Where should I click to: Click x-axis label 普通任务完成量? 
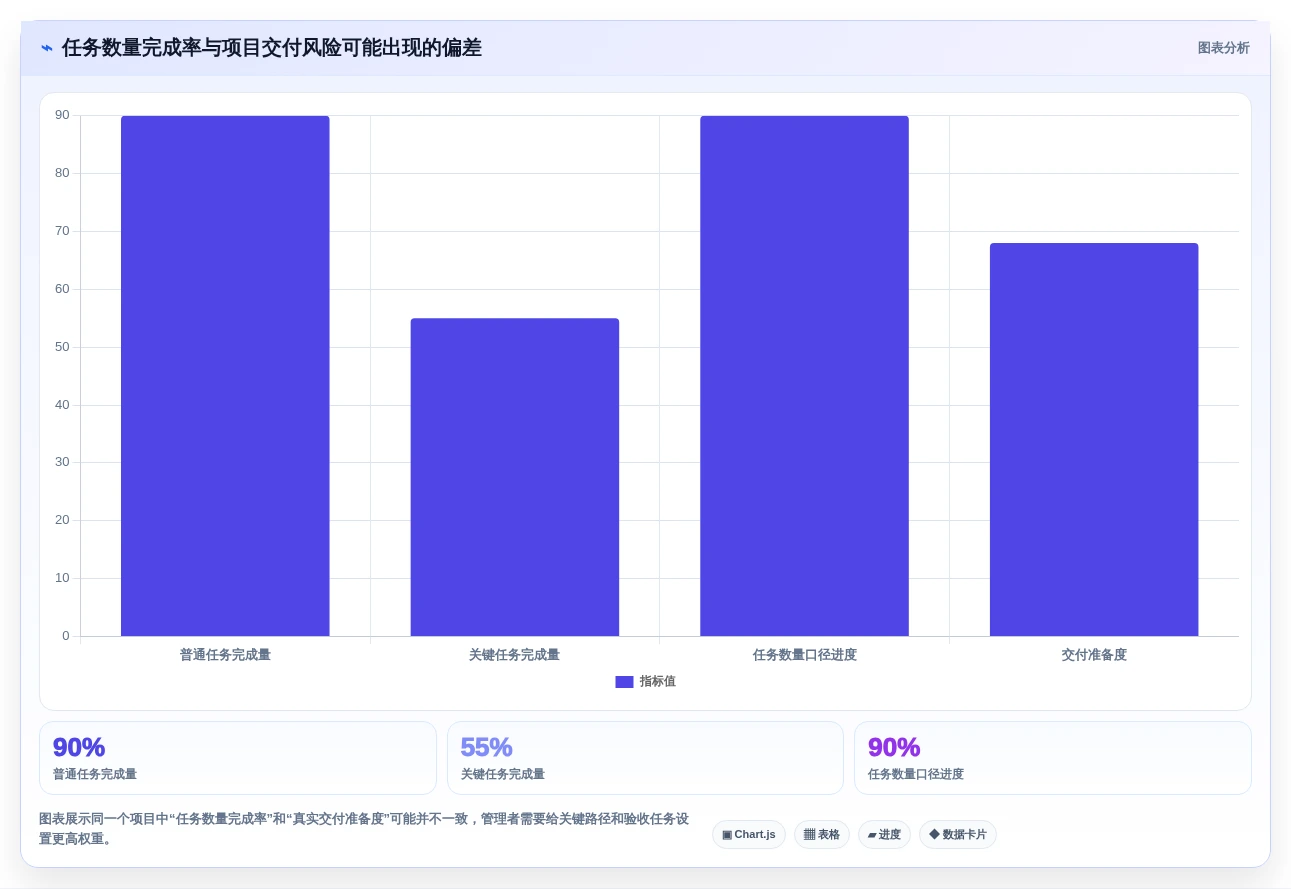pos(225,655)
